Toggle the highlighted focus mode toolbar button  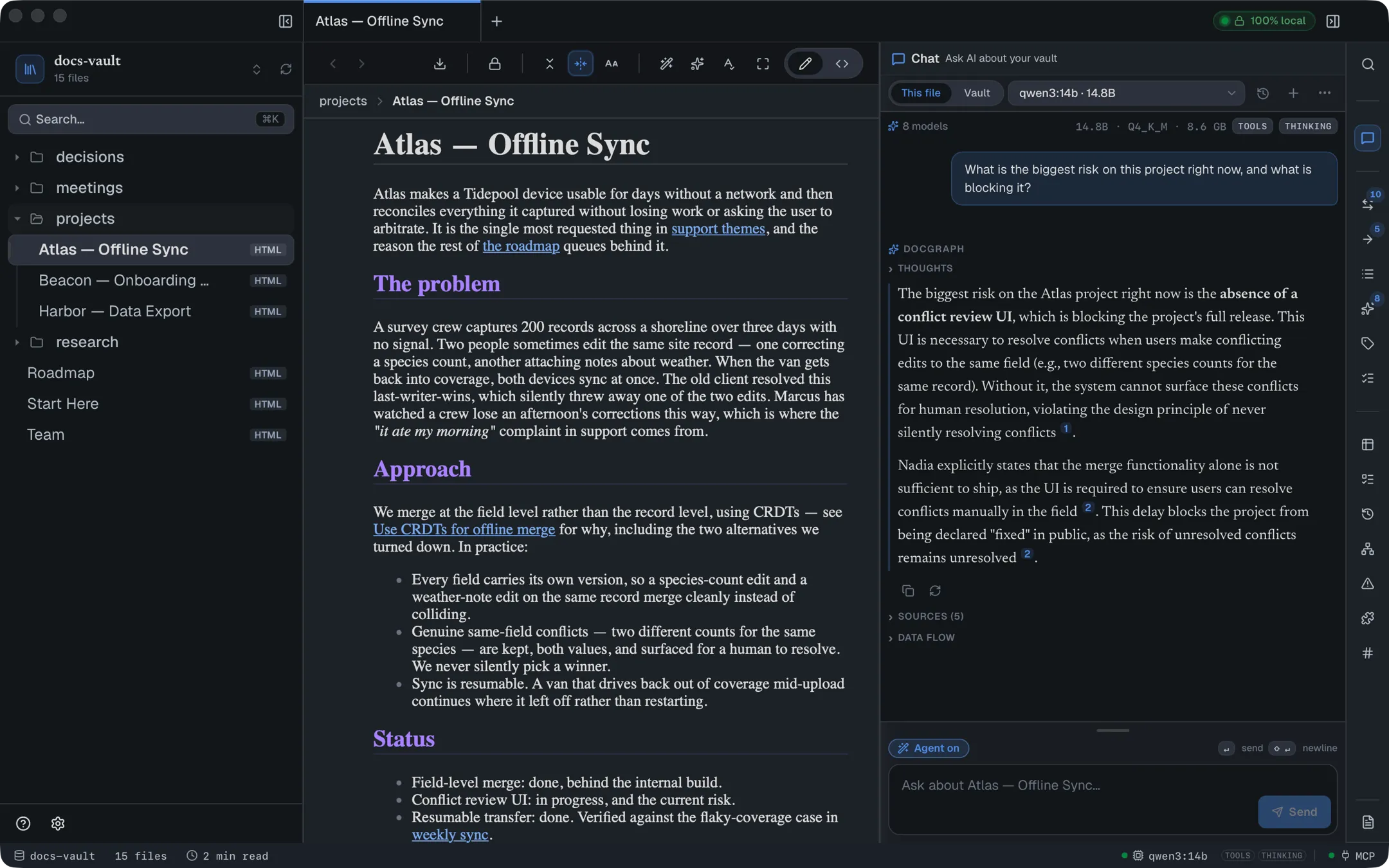click(581, 64)
